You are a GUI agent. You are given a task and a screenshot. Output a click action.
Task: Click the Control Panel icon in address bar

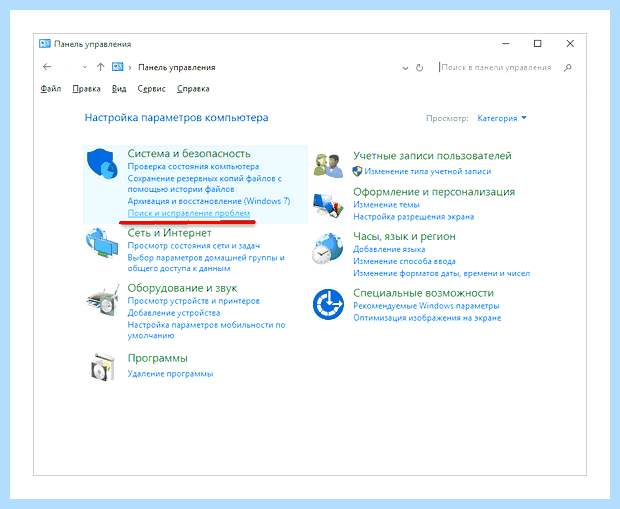117,67
